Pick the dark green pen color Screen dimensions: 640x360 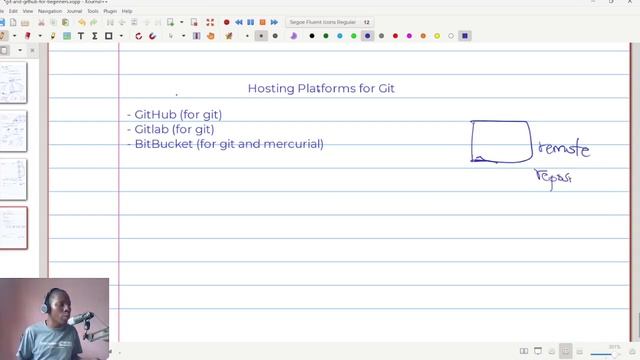pos(326,36)
